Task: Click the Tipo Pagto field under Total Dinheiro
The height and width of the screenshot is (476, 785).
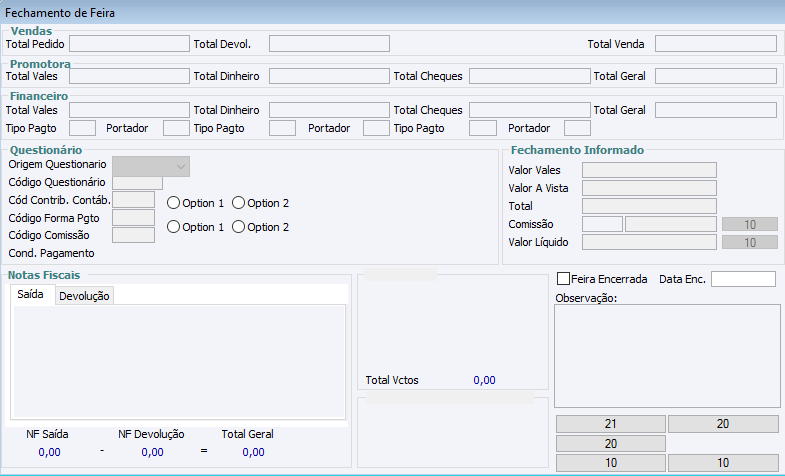Action: point(282,128)
